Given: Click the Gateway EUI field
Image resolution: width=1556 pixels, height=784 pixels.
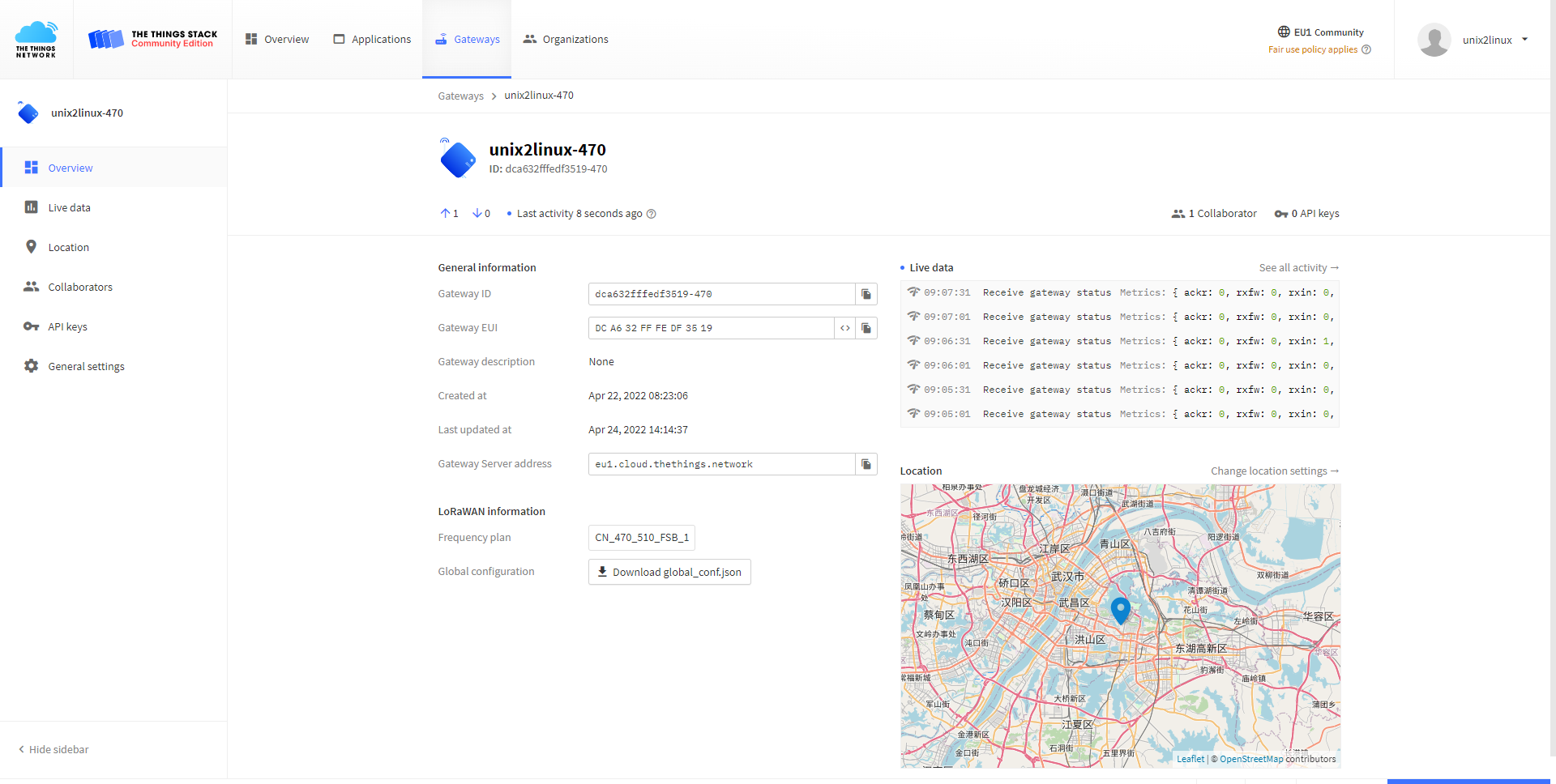Looking at the screenshot, I should [712, 328].
